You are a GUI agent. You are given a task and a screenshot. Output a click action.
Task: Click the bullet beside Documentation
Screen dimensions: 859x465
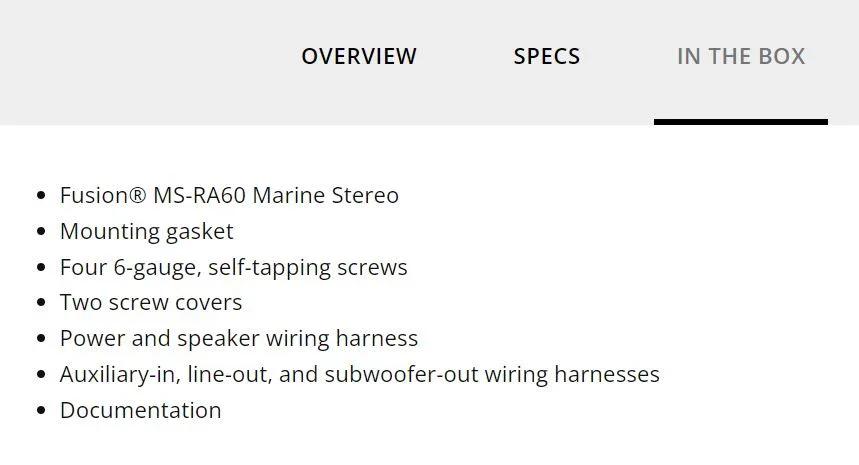40,411
